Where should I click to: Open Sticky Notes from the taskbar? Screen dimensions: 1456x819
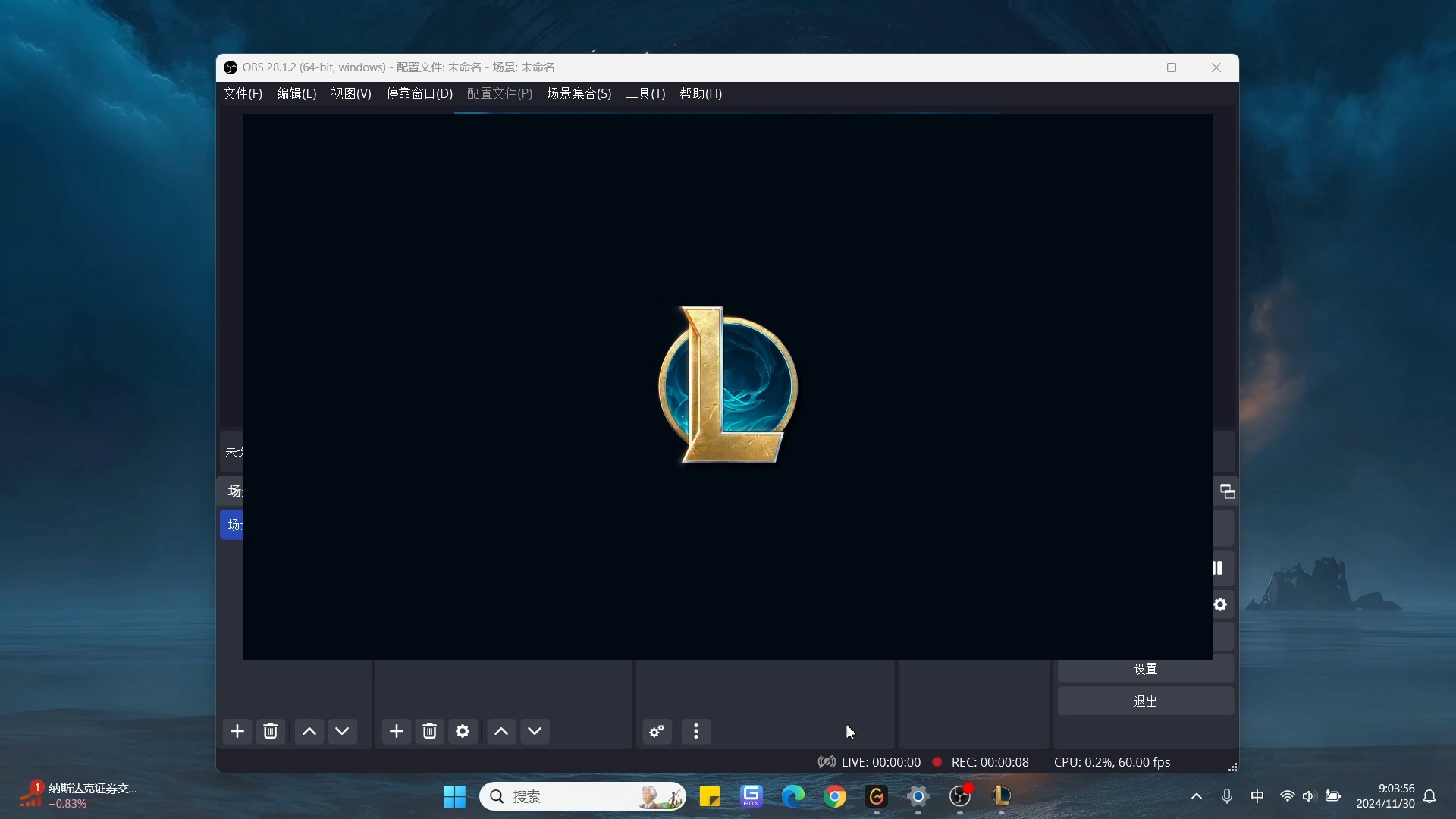710,796
